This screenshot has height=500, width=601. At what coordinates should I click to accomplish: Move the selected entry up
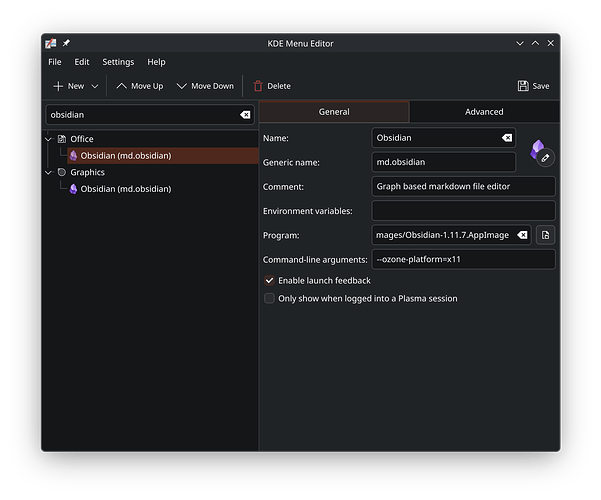pyautogui.click(x=140, y=86)
